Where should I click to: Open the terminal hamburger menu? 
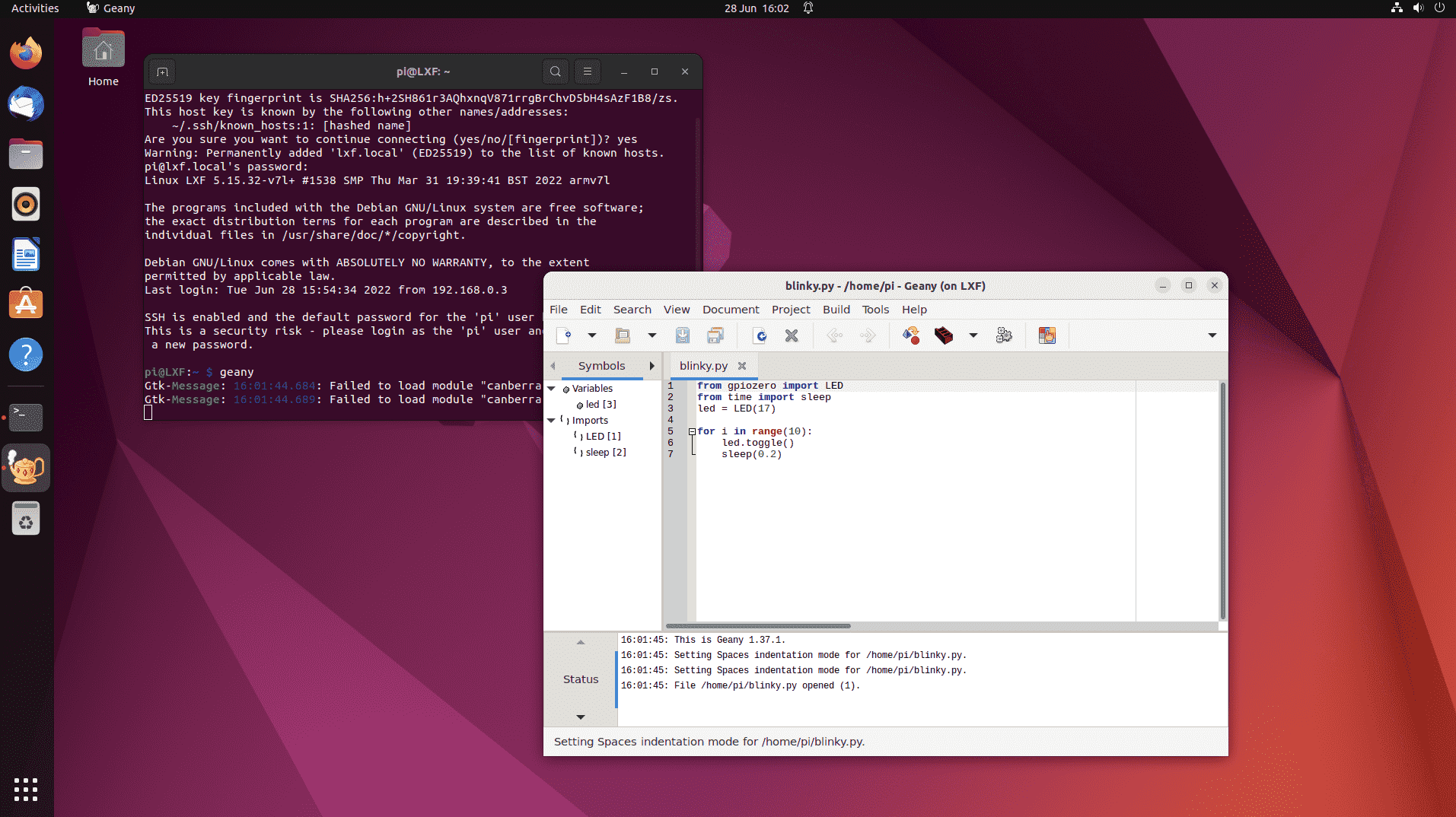click(x=588, y=72)
